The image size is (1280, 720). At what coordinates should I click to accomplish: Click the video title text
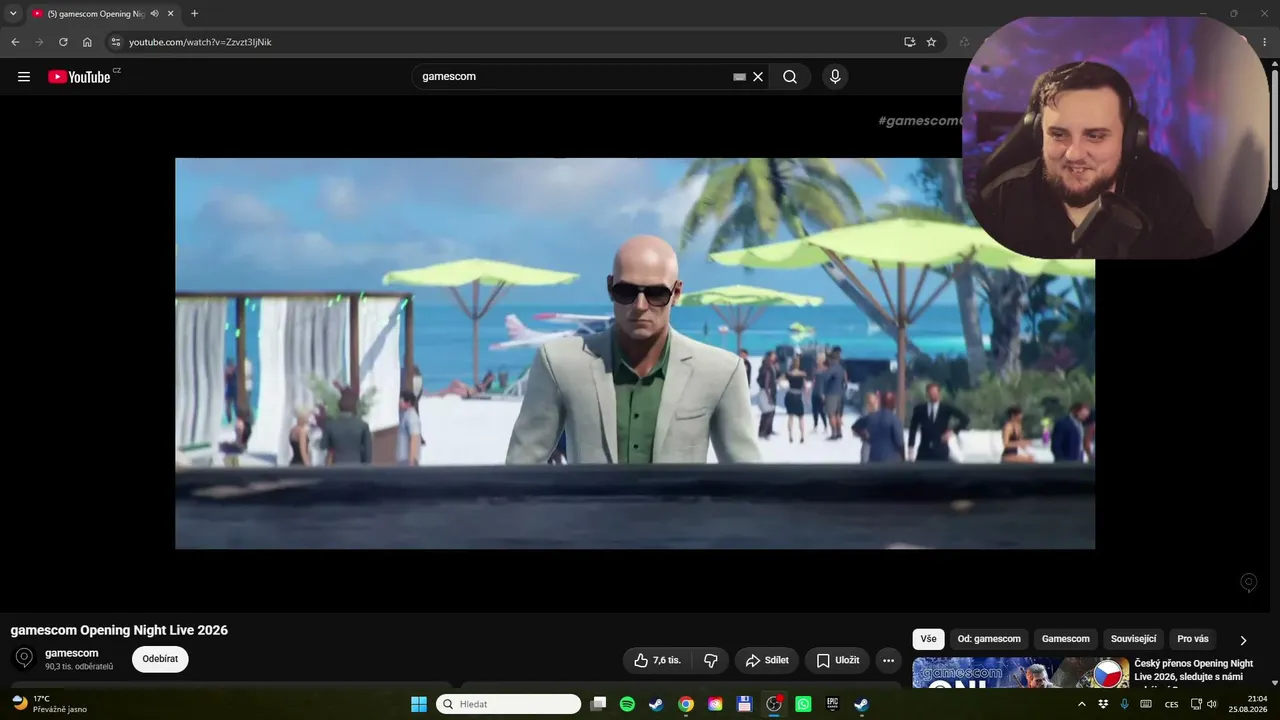119,630
